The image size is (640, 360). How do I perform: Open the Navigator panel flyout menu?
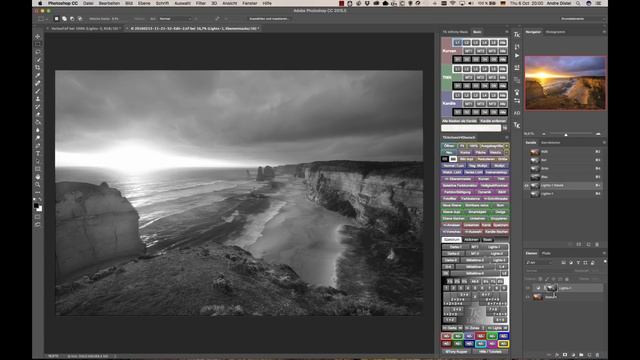pyautogui.click(x=604, y=32)
